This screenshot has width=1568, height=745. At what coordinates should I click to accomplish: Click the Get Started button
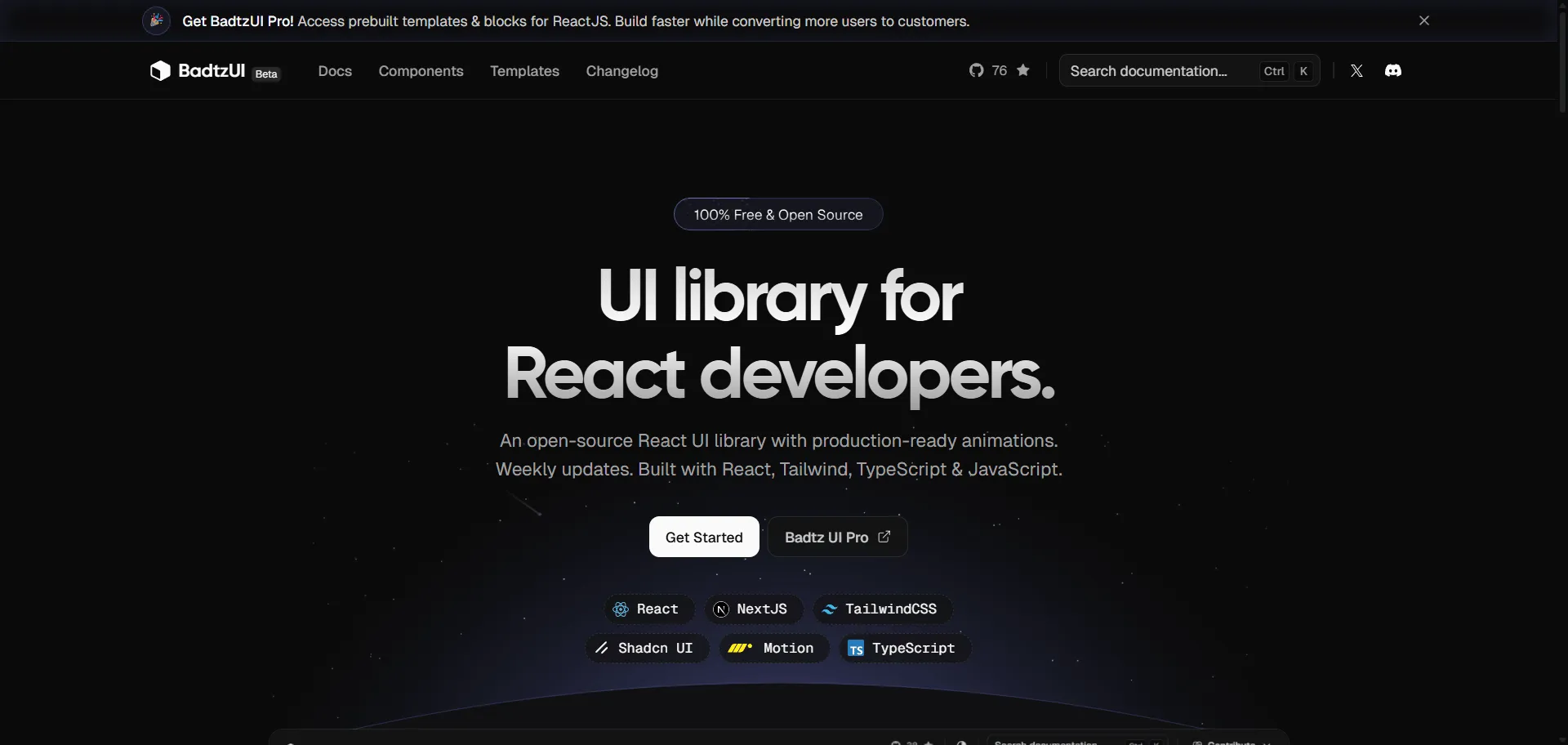tap(704, 537)
